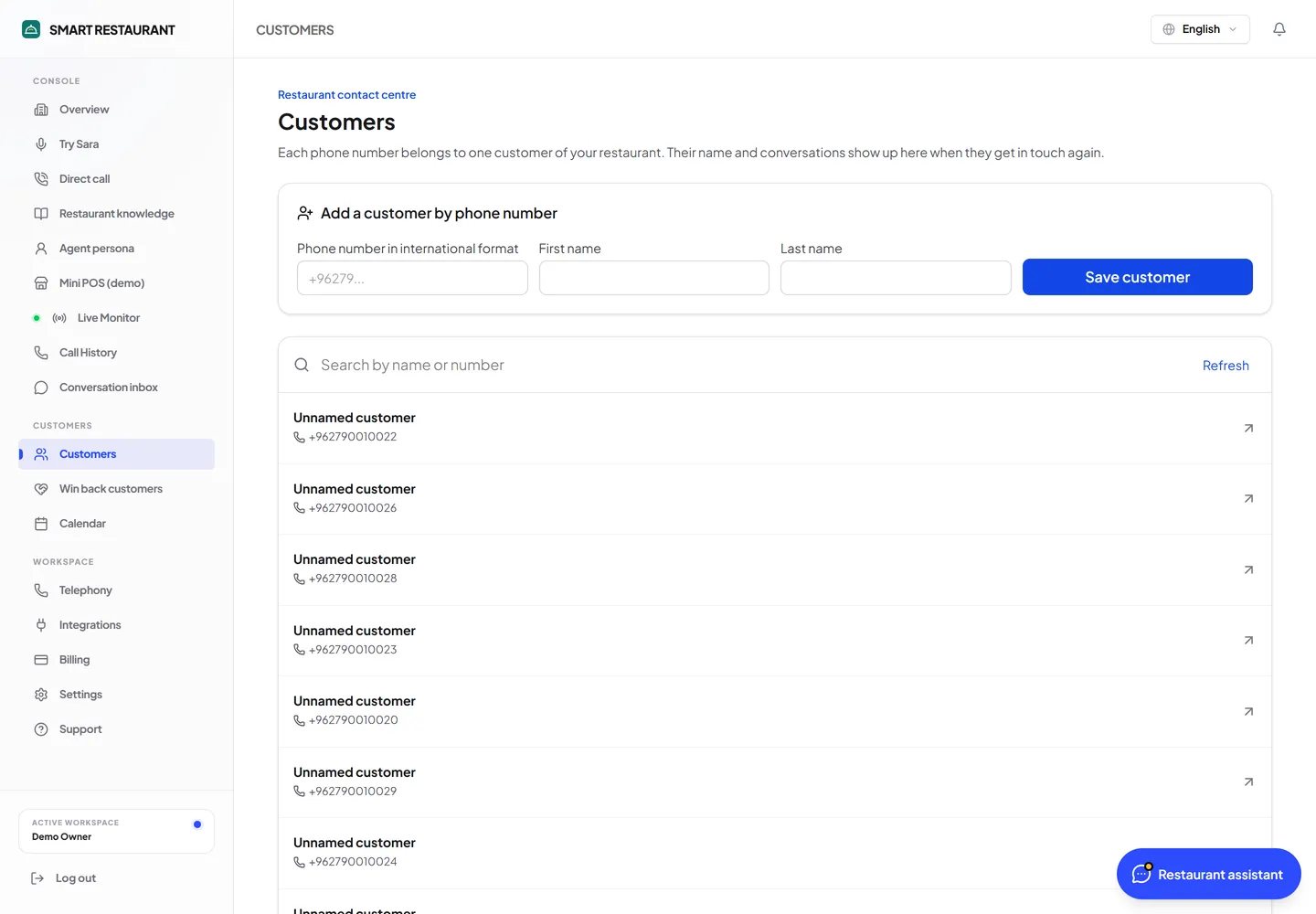Open notifications bell icon
The height and width of the screenshot is (914, 1316).
tap(1279, 29)
